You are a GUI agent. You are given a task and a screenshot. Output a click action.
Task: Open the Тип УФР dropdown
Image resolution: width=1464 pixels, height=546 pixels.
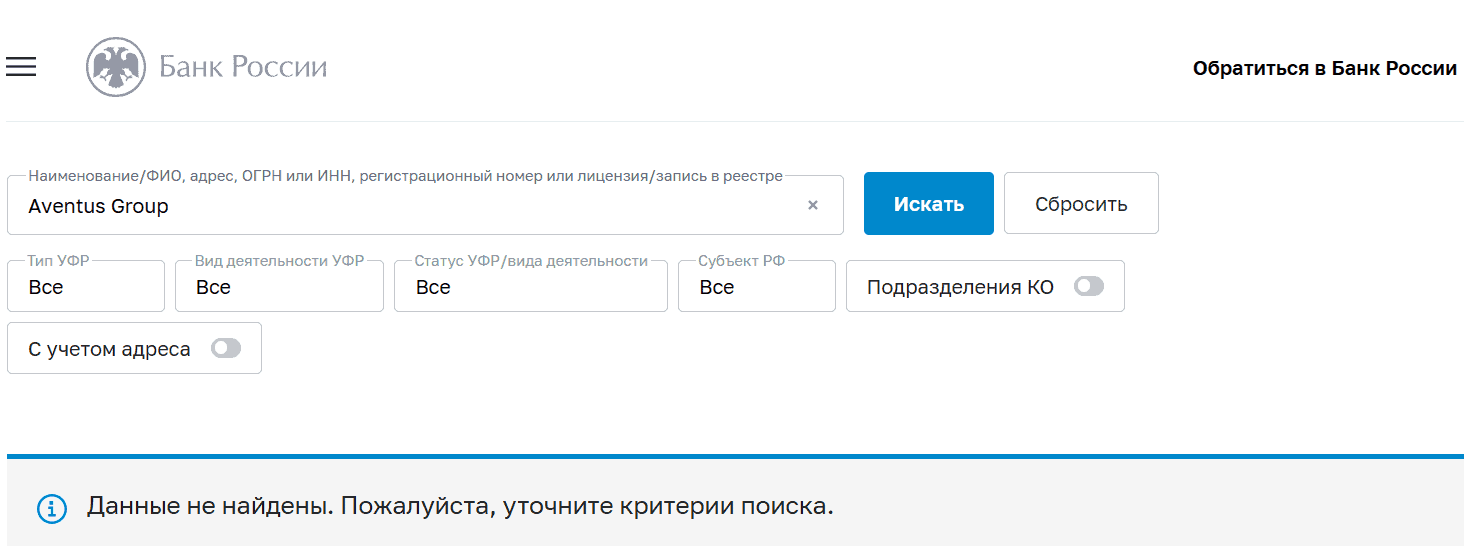coord(86,286)
